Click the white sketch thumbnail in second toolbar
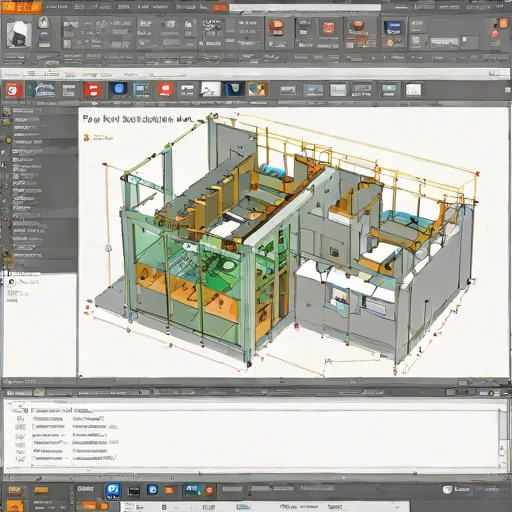 (210, 89)
